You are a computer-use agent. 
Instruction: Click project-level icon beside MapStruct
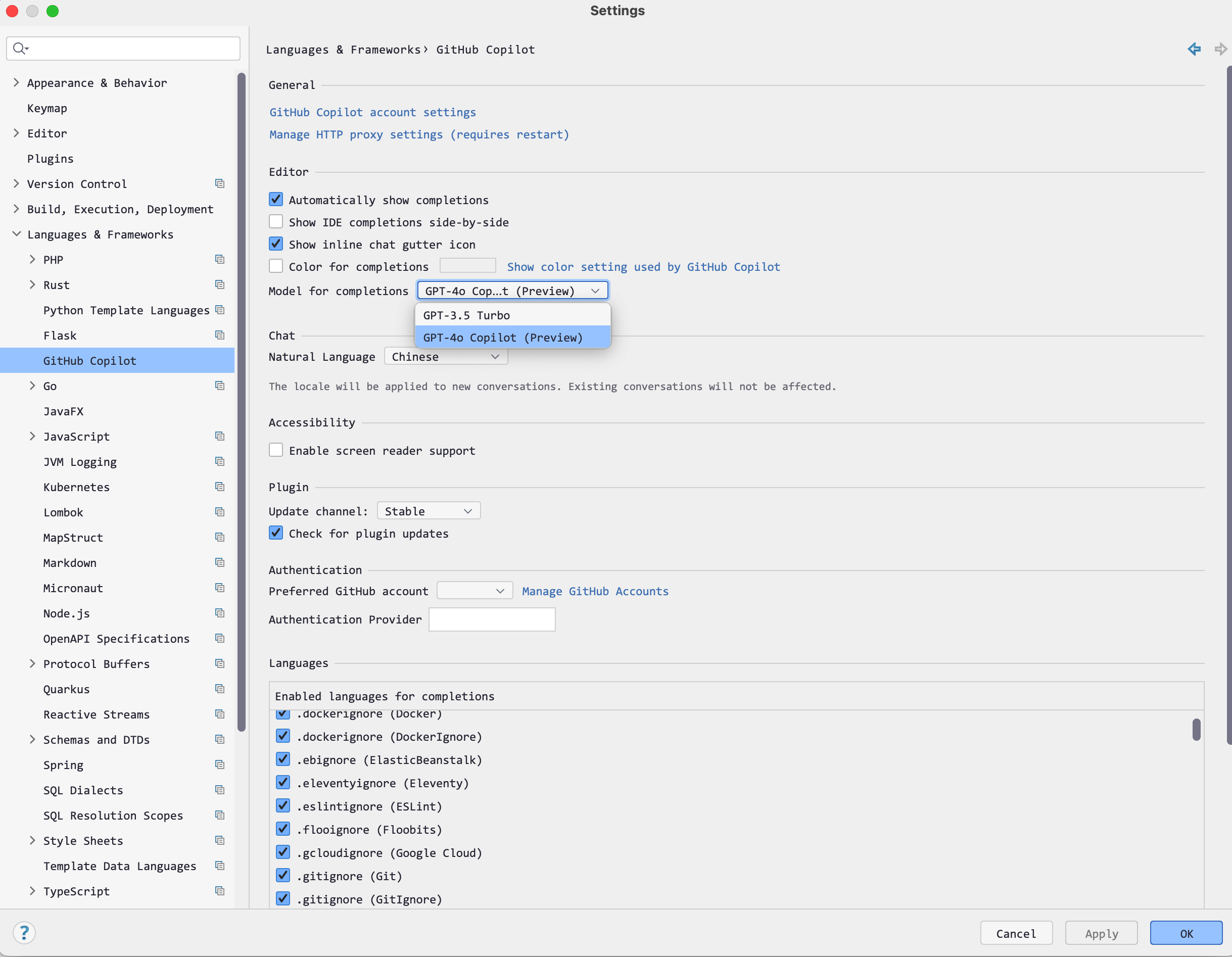point(220,538)
